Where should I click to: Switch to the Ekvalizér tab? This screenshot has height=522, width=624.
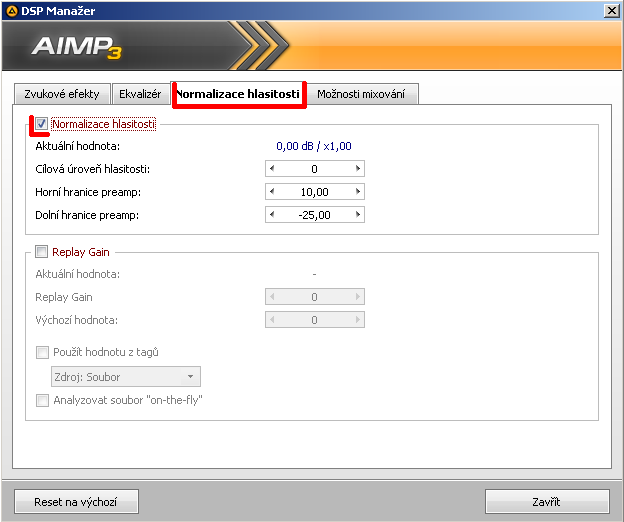point(140,94)
